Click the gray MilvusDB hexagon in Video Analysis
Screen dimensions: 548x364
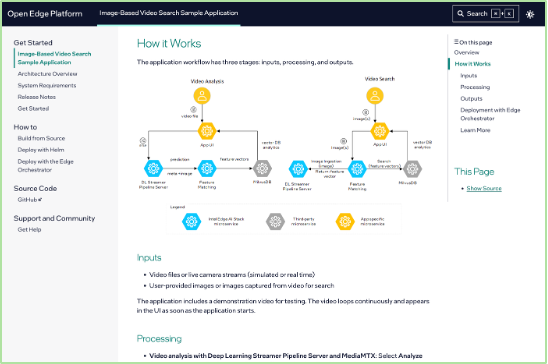point(262,169)
